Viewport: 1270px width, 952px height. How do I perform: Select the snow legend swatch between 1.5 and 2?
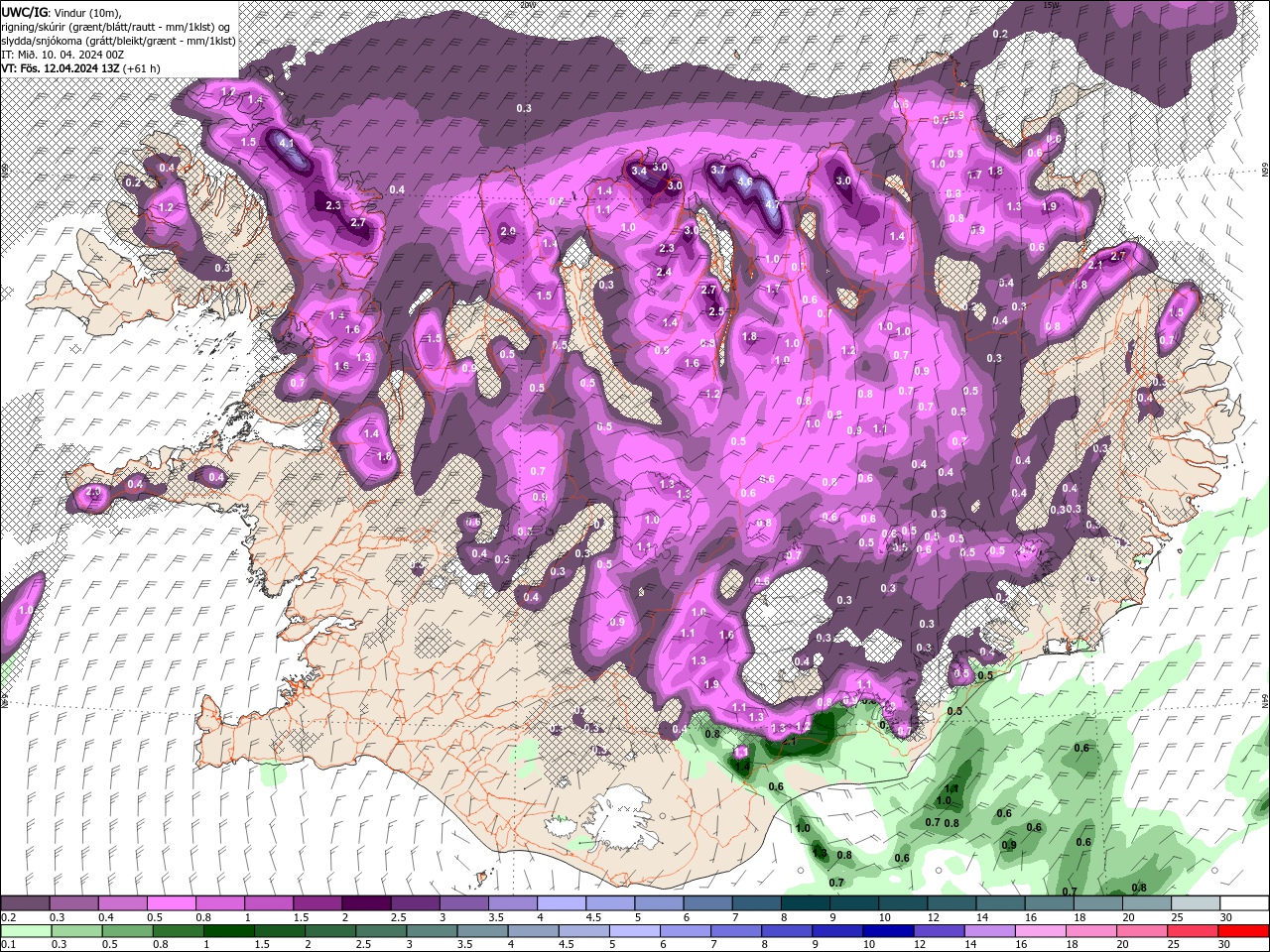tap(317, 903)
